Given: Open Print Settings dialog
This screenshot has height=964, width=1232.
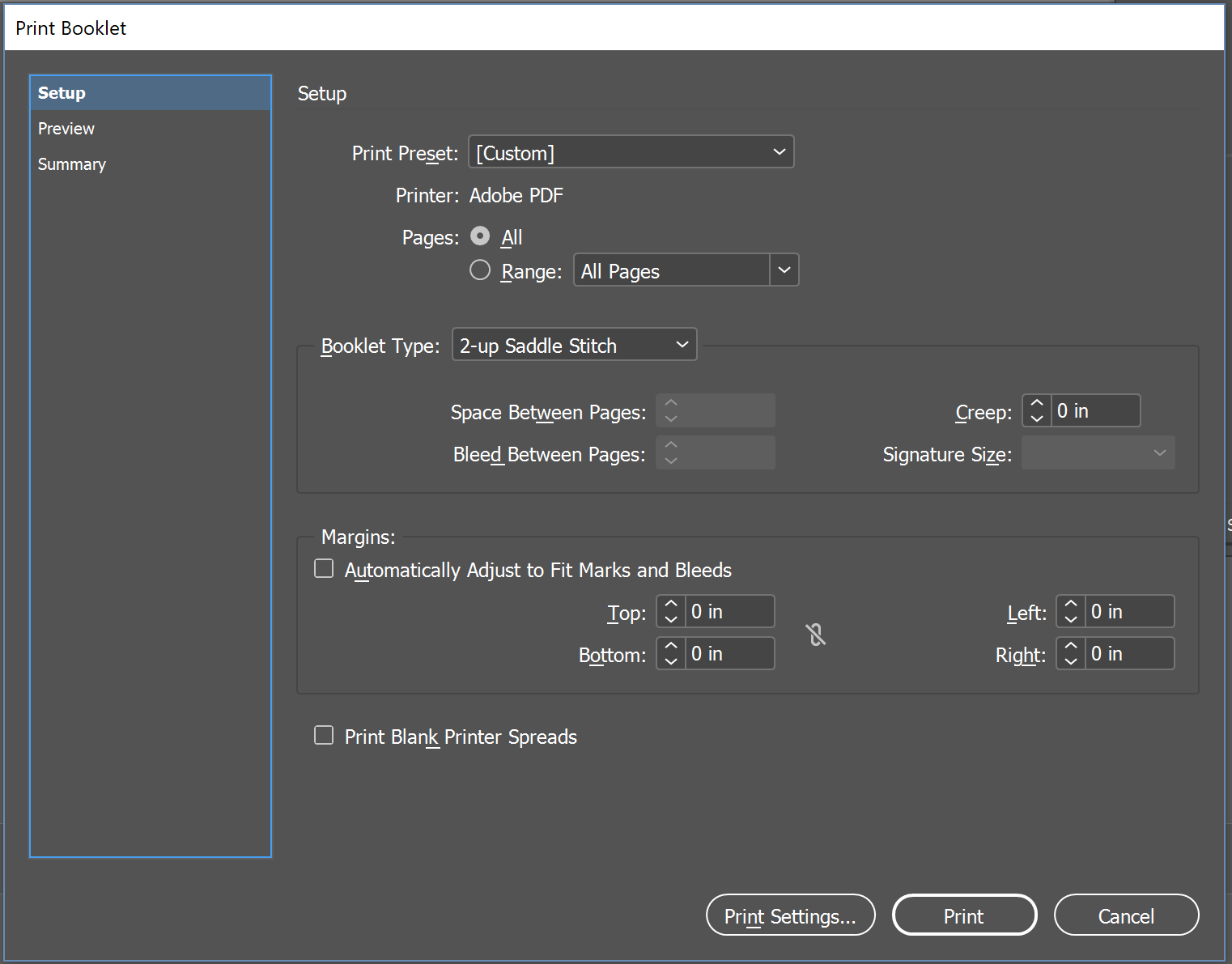Looking at the screenshot, I should click(x=791, y=915).
